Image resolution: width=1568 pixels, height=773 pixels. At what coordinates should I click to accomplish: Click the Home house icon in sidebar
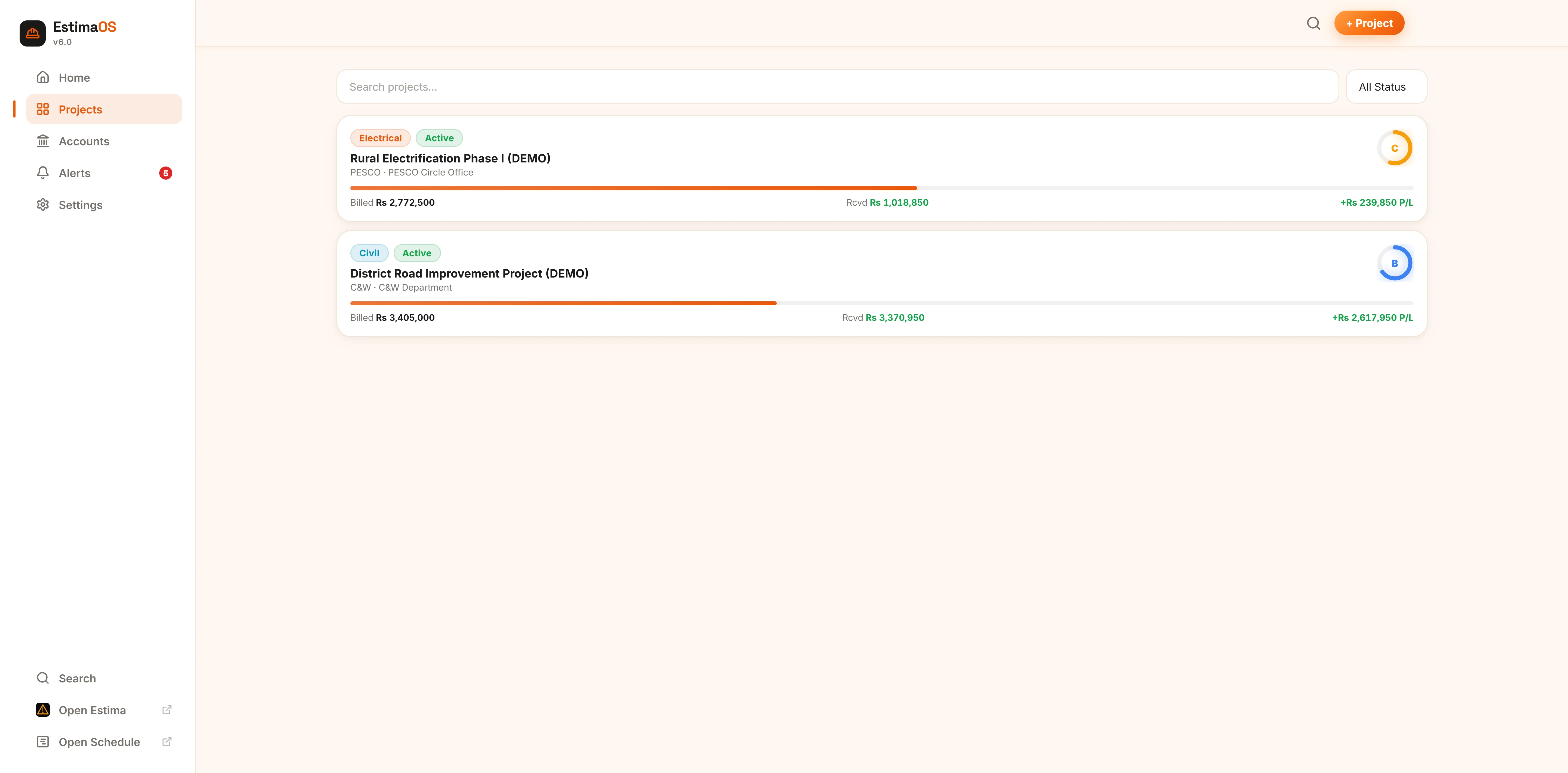pos(43,77)
